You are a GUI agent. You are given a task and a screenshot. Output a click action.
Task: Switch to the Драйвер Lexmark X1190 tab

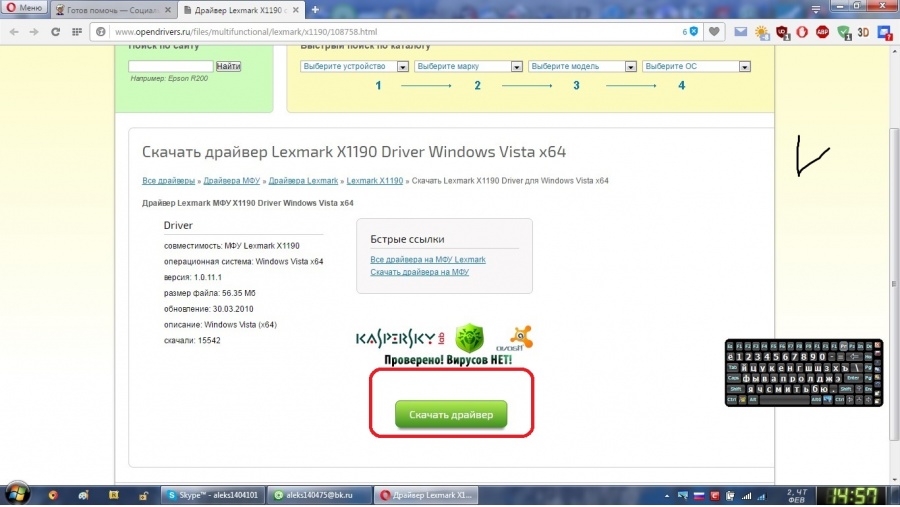pos(241,10)
